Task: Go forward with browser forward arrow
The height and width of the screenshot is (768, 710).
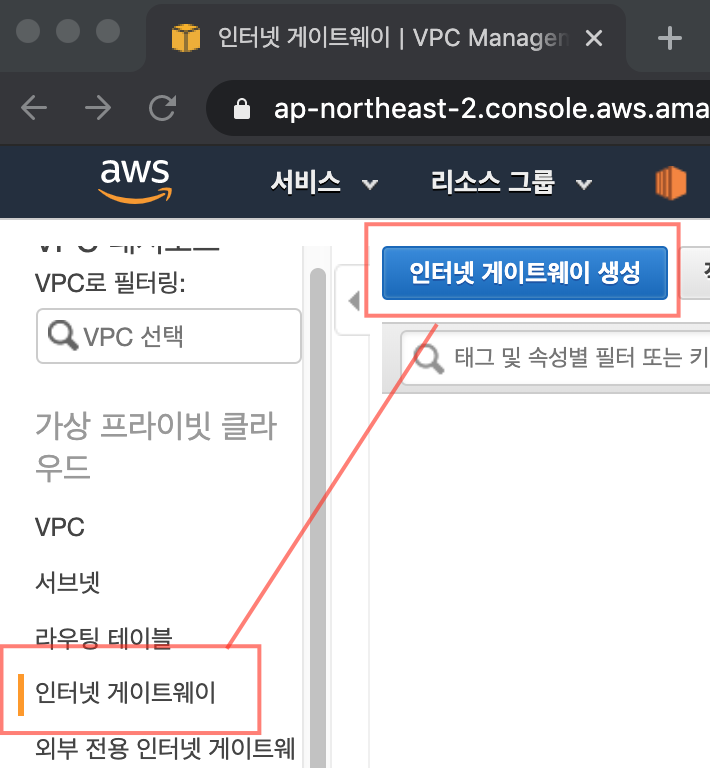Action: [98, 108]
